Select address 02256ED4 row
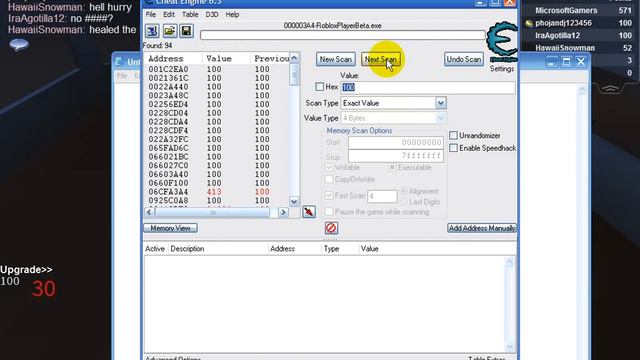640x360 pixels. pyautogui.click(x=216, y=104)
